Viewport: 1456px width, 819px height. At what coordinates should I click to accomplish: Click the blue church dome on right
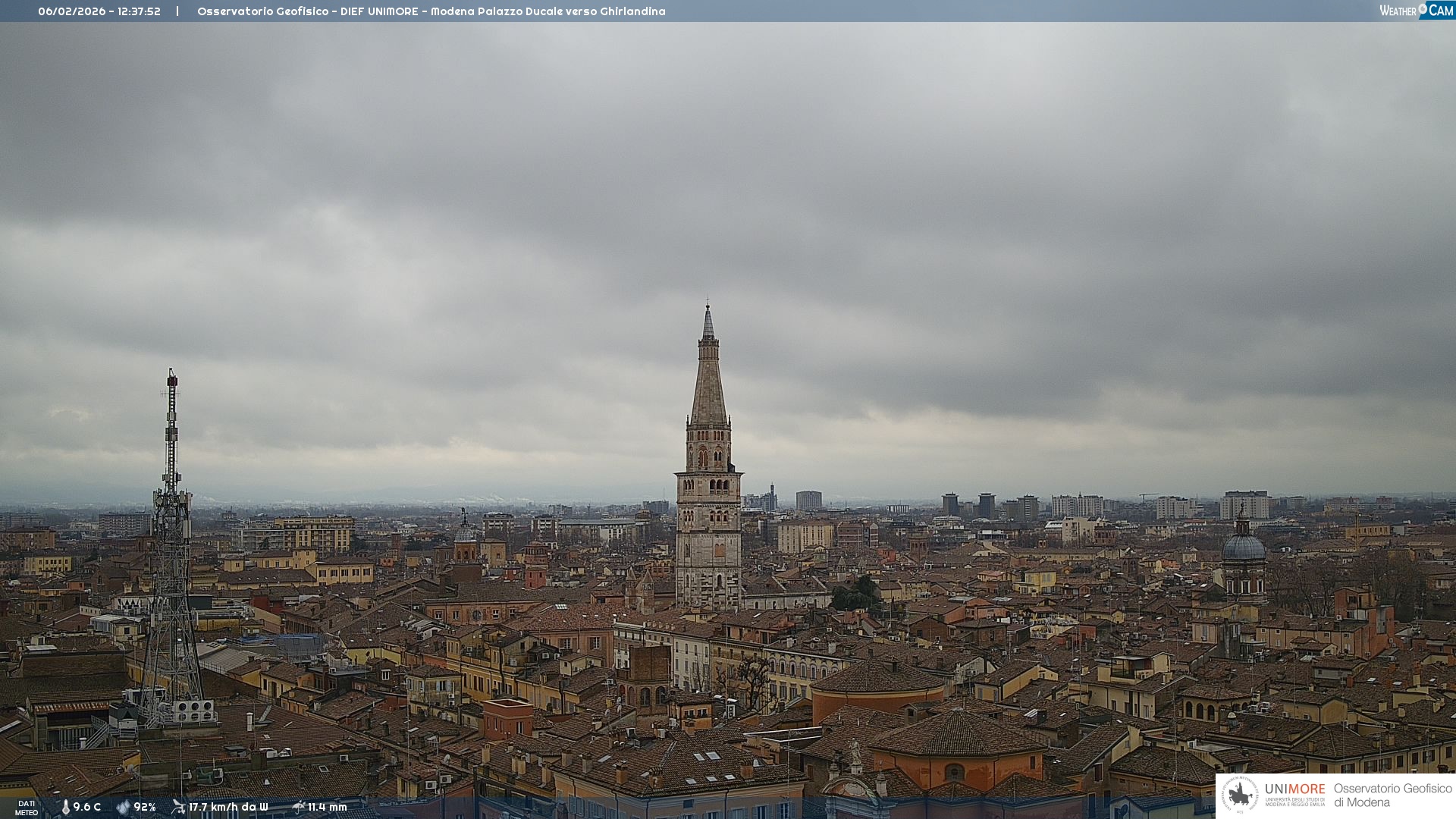(x=1243, y=547)
